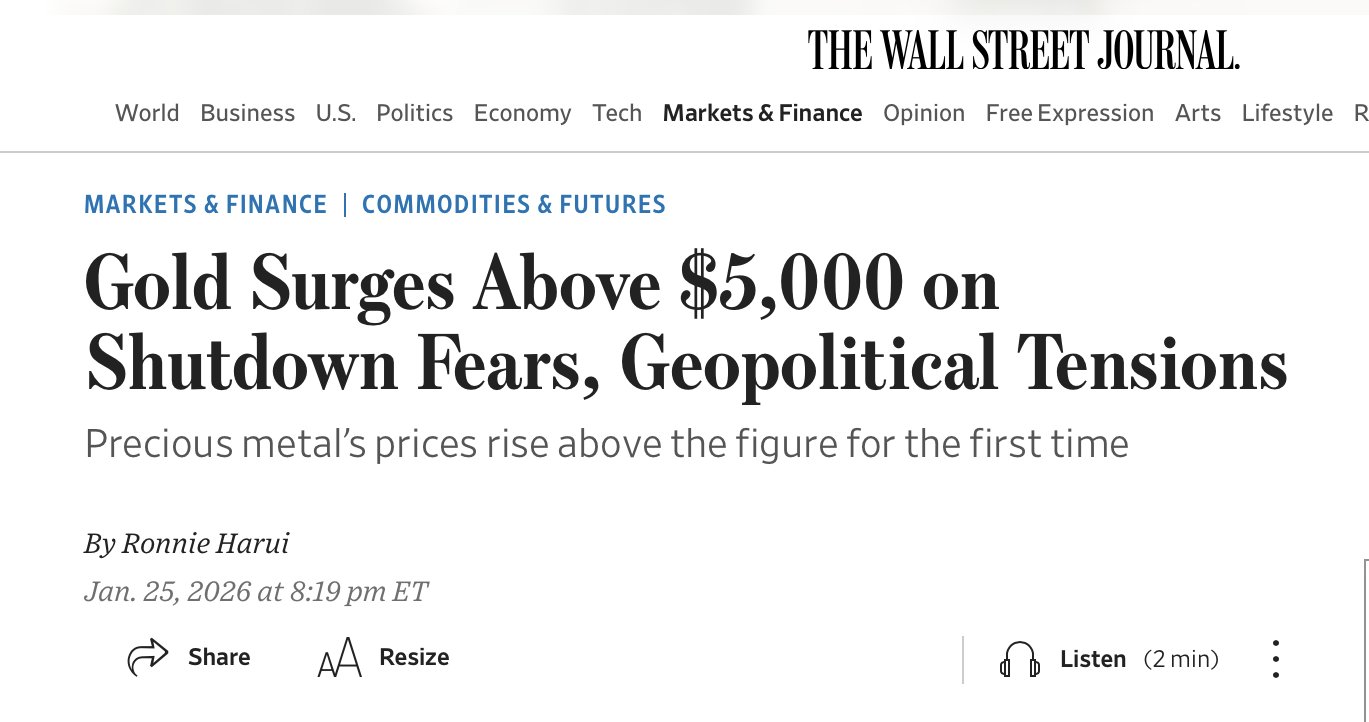Click the Resize text AA icon
The width and height of the screenshot is (1369, 722).
tap(339, 660)
